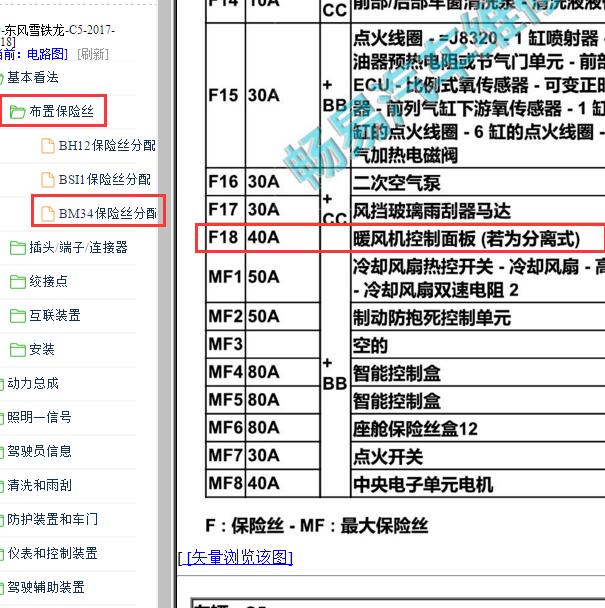The height and width of the screenshot is (608, 605).
Task: Click the 座舱保险丝盒12 cell
Action: [x=478, y=428]
